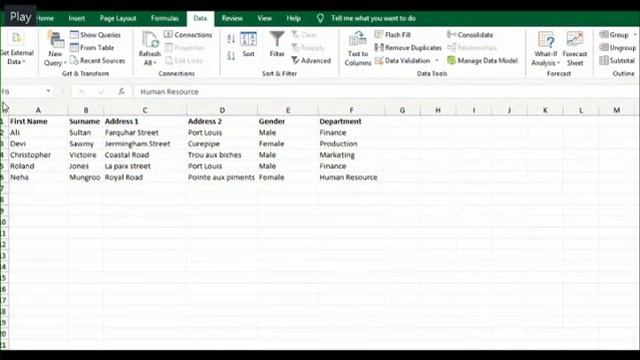The width and height of the screenshot is (640, 360).
Task: Sort Z to A descending
Action: (231, 56)
